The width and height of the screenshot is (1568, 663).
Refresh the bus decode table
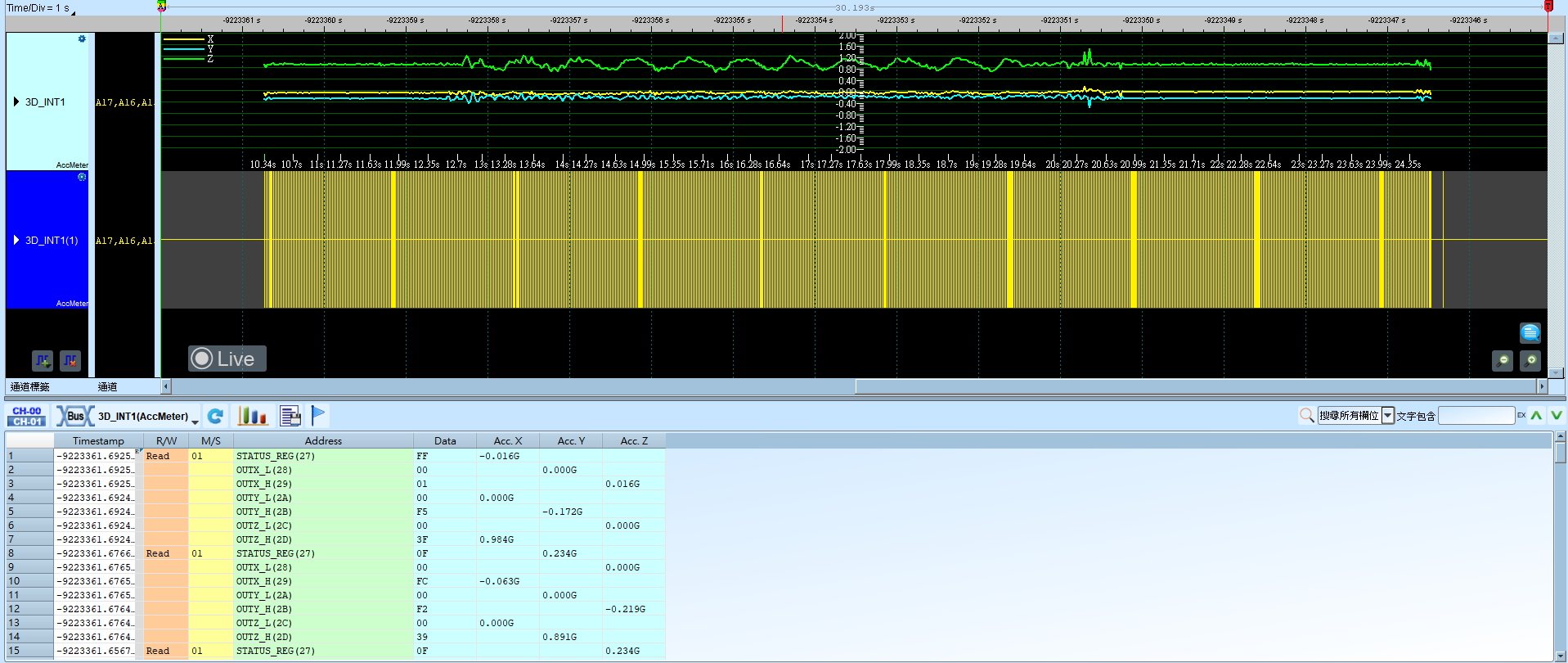point(215,416)
